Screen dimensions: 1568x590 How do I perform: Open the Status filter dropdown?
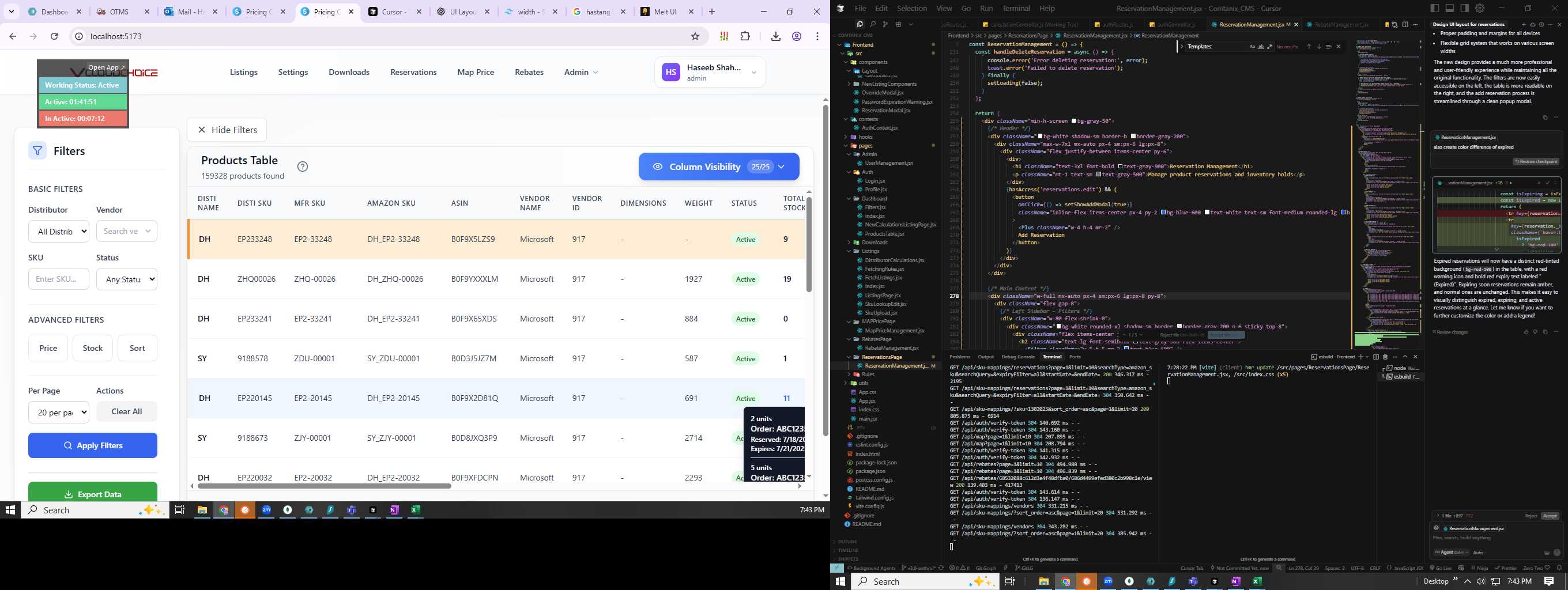coord(127,279)
